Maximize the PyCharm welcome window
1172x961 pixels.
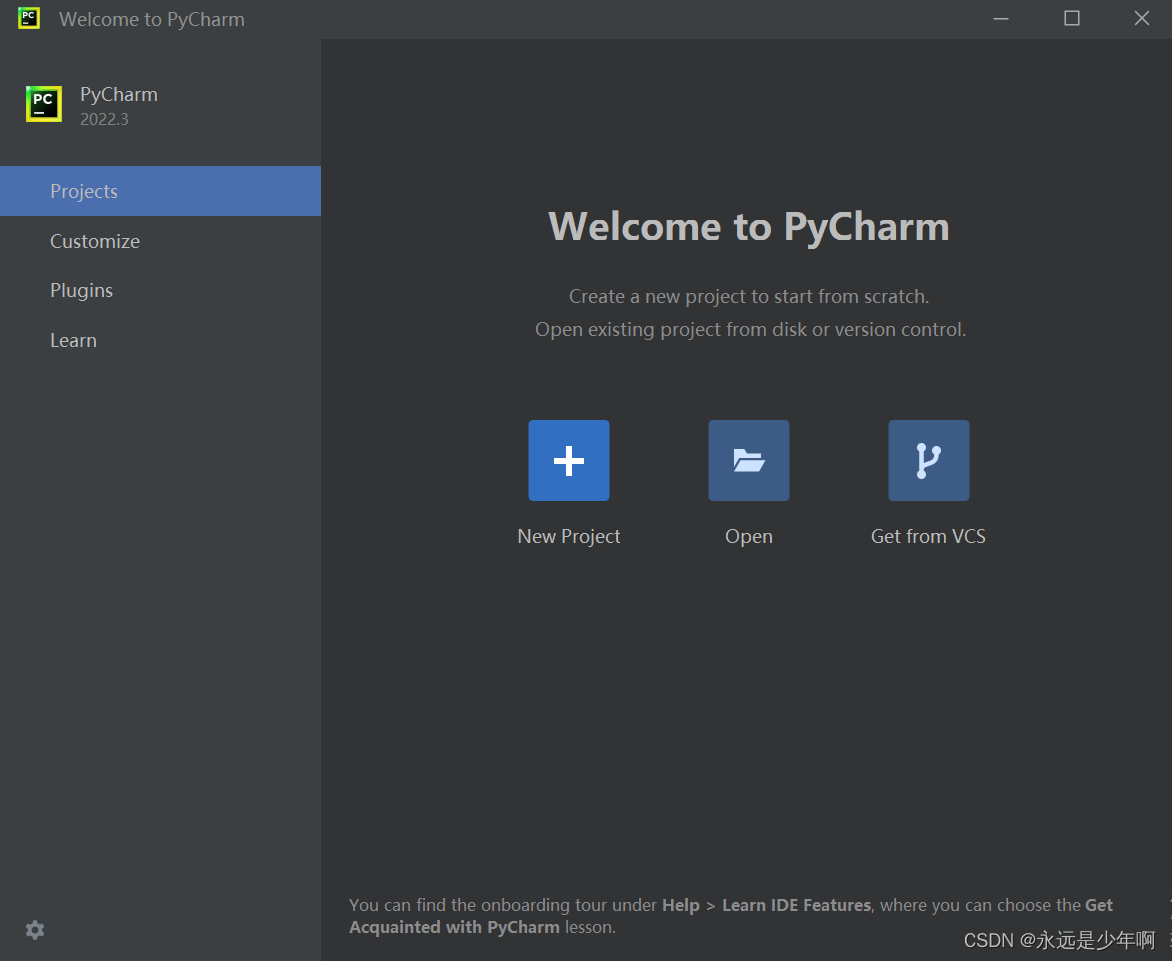pos(1072,19)
